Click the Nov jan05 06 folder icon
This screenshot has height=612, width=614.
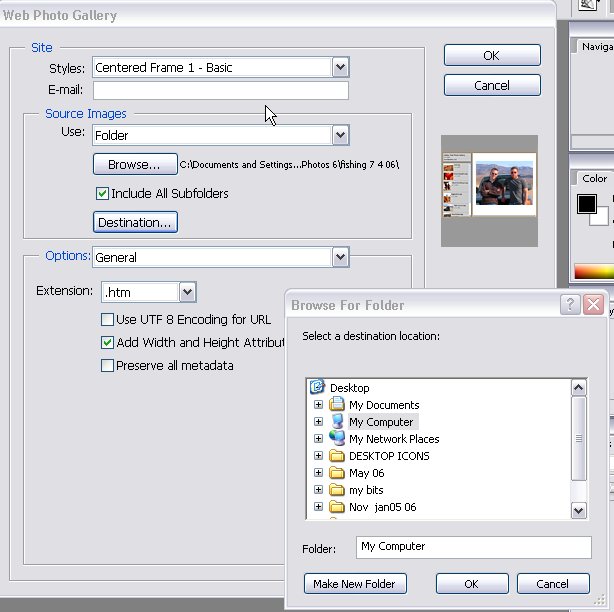click(x=337, y=507)
